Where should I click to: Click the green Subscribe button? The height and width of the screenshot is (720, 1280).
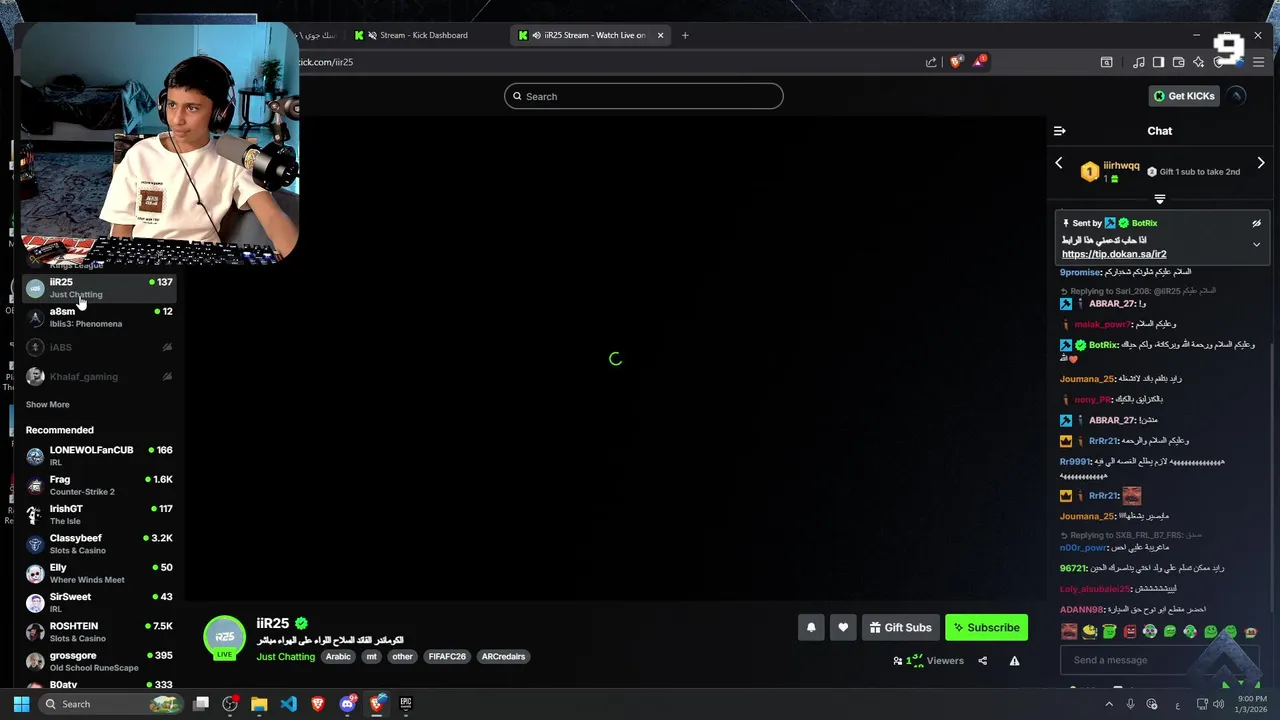(x=986, y=628)
